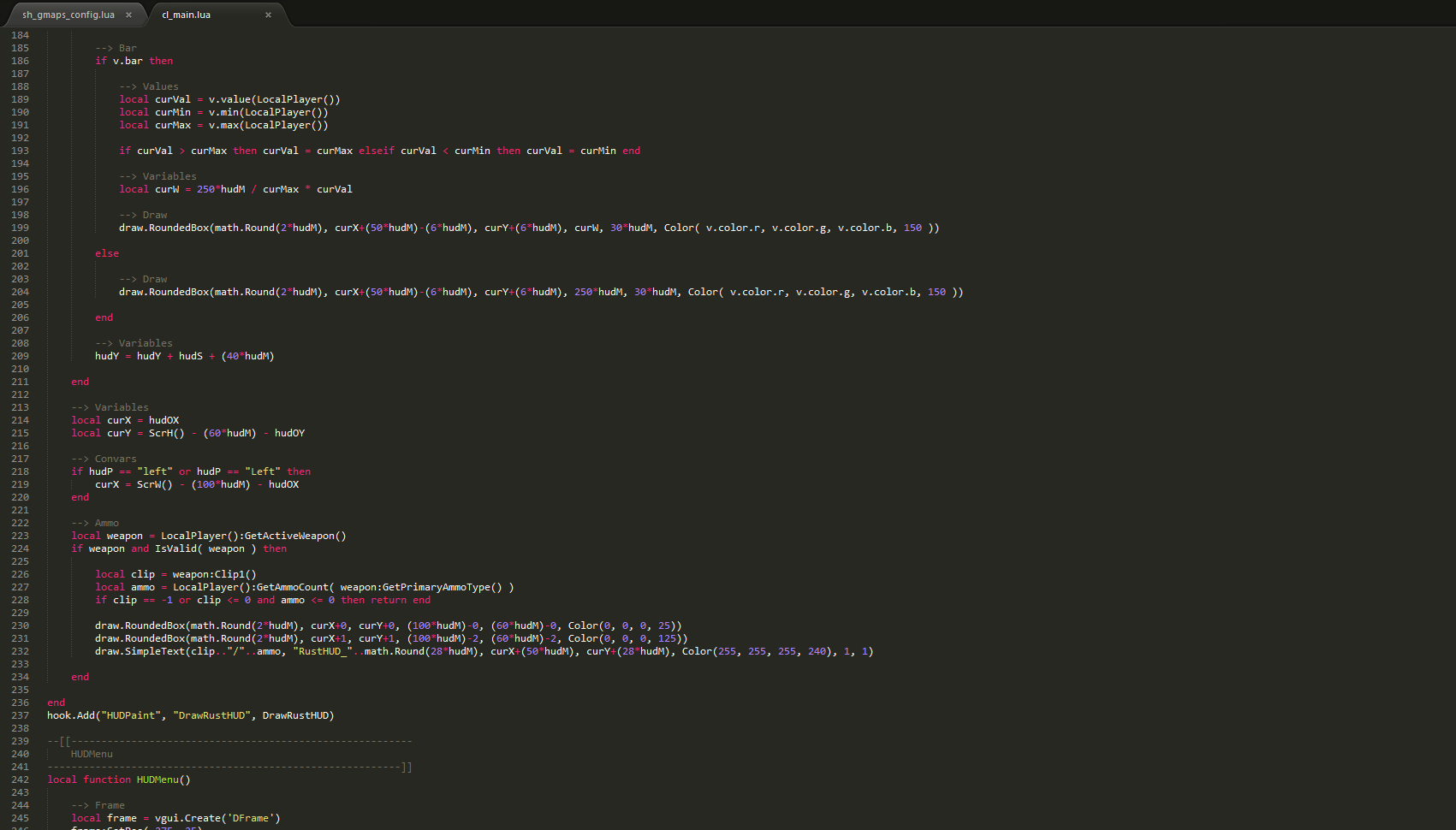This screenshot has height=830, width=1456.
Task: Click 'curX = ScrW()' line
Action: [x=197, y=484]
